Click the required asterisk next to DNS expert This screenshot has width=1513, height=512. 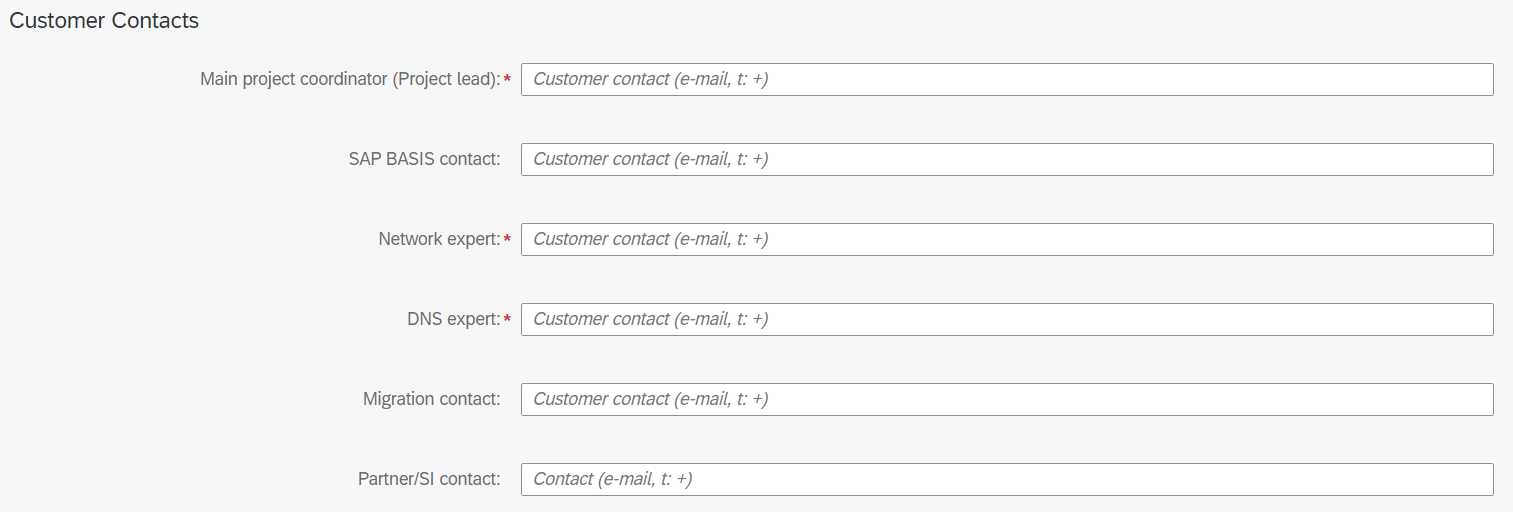[507, 319]
